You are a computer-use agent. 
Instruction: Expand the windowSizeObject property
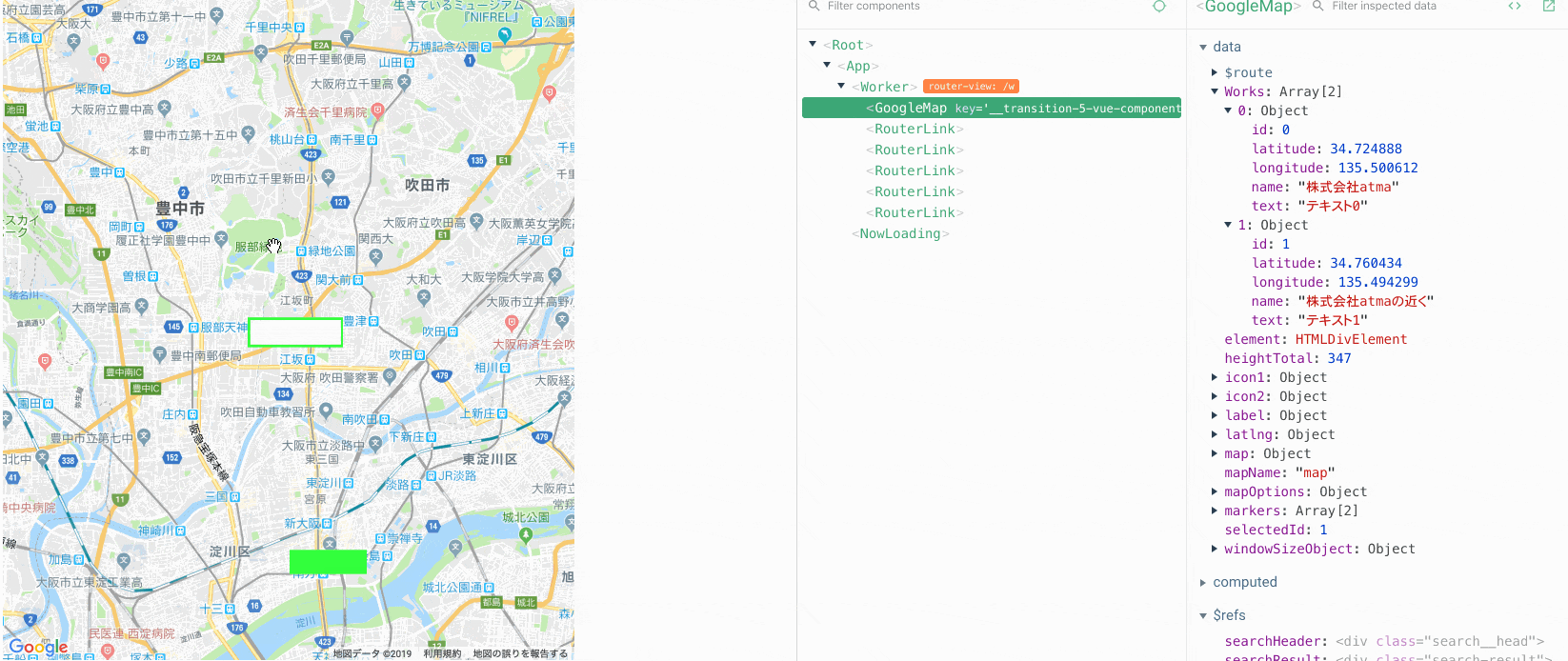click(x=1215, y=549)
